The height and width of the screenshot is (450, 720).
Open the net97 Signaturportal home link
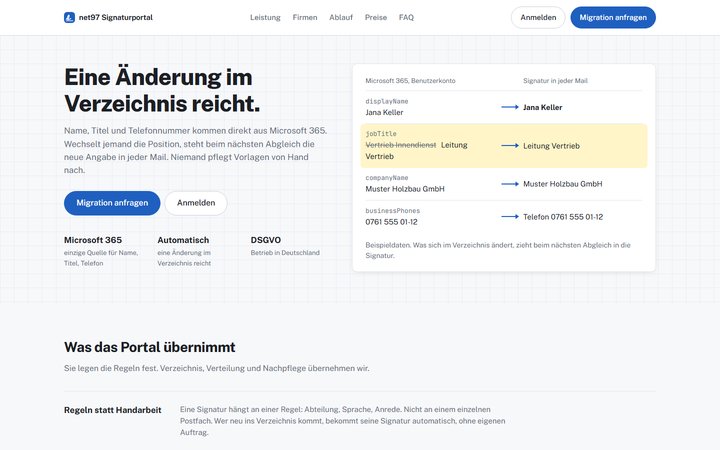coord(108,17)
